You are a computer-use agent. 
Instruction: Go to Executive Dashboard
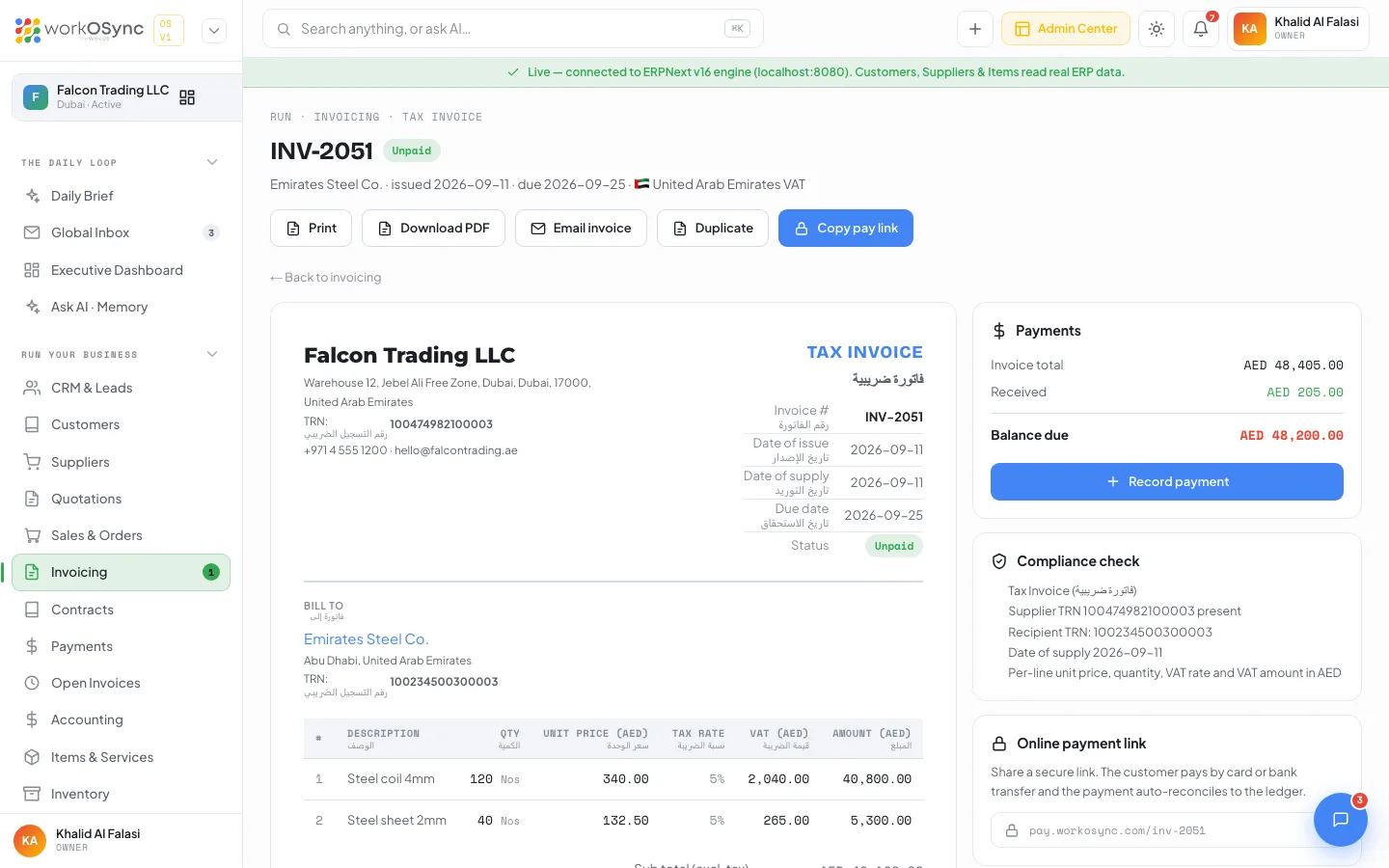tap(121, 270)
